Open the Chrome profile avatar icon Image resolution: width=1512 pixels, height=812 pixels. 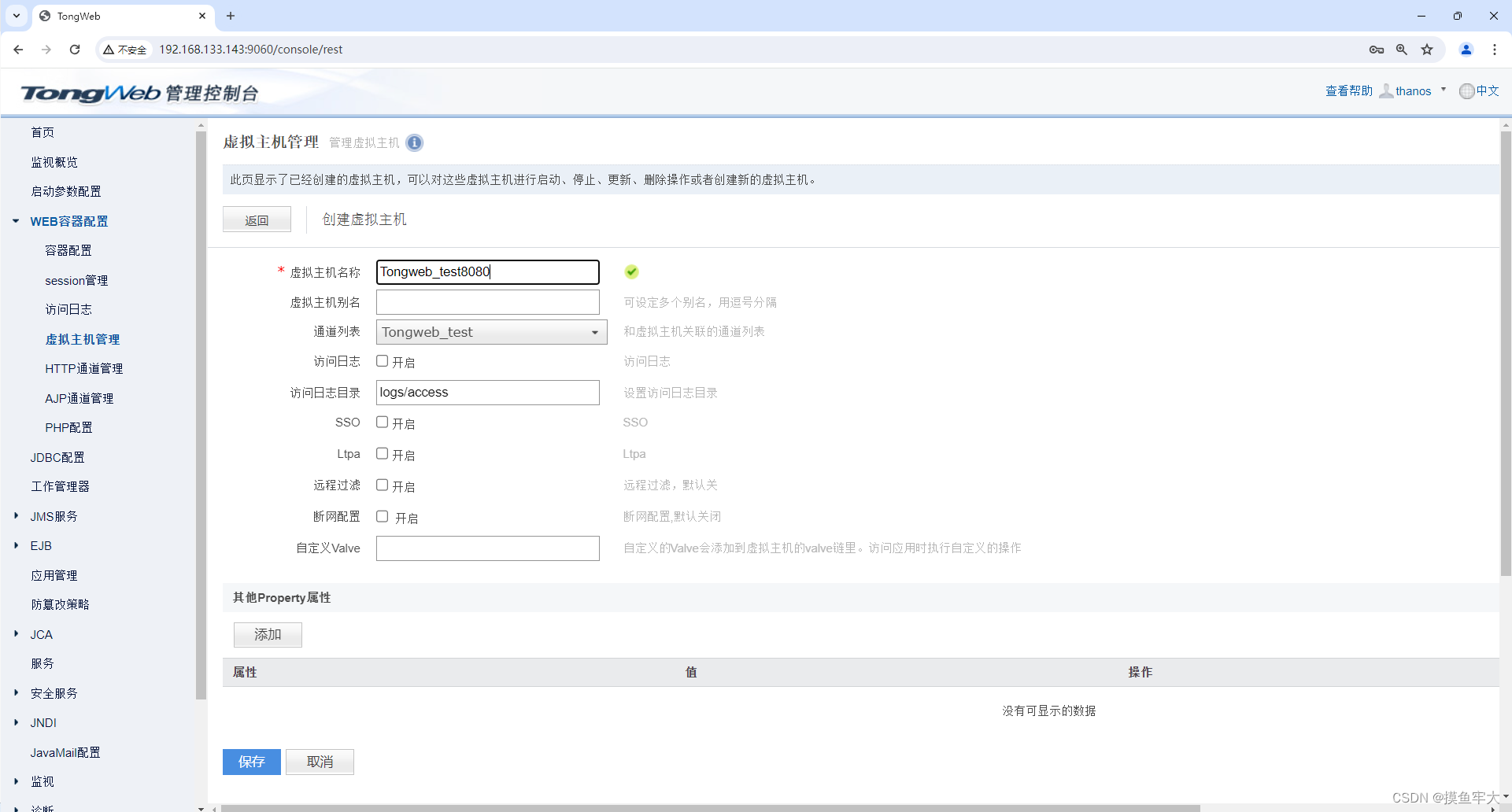coord(1466,50)
